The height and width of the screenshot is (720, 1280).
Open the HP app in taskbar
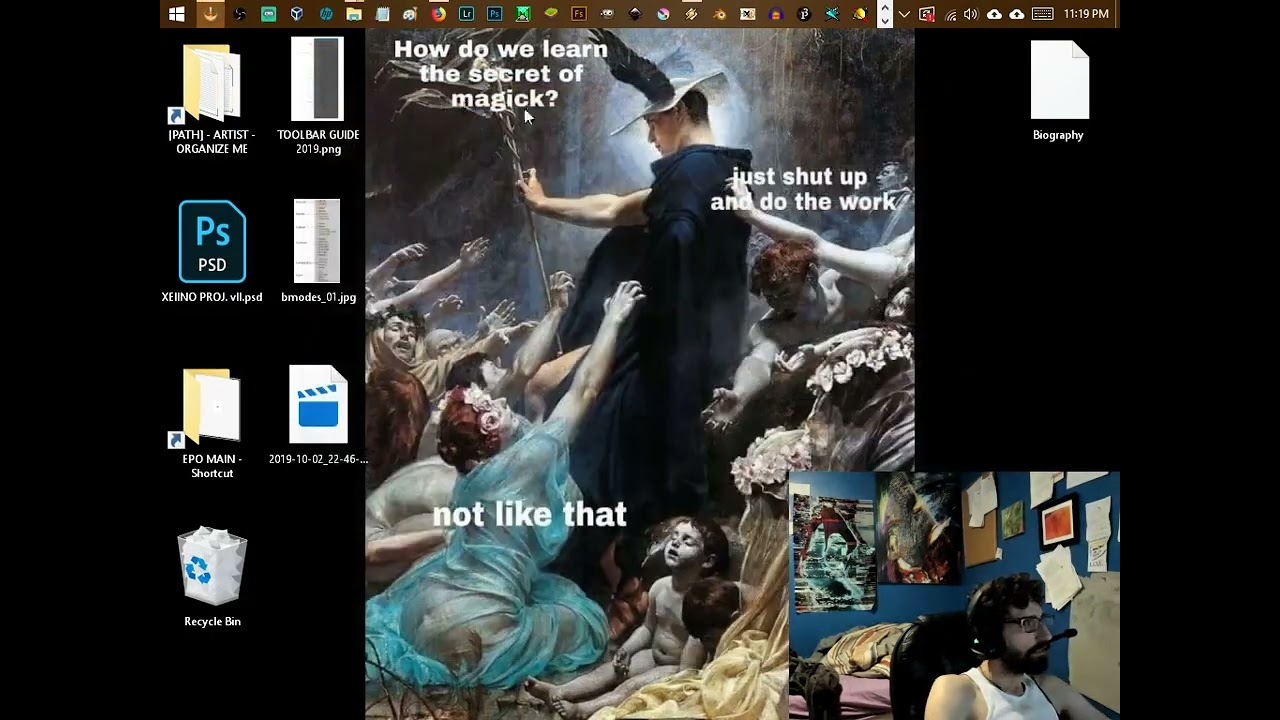pos(326,14)
